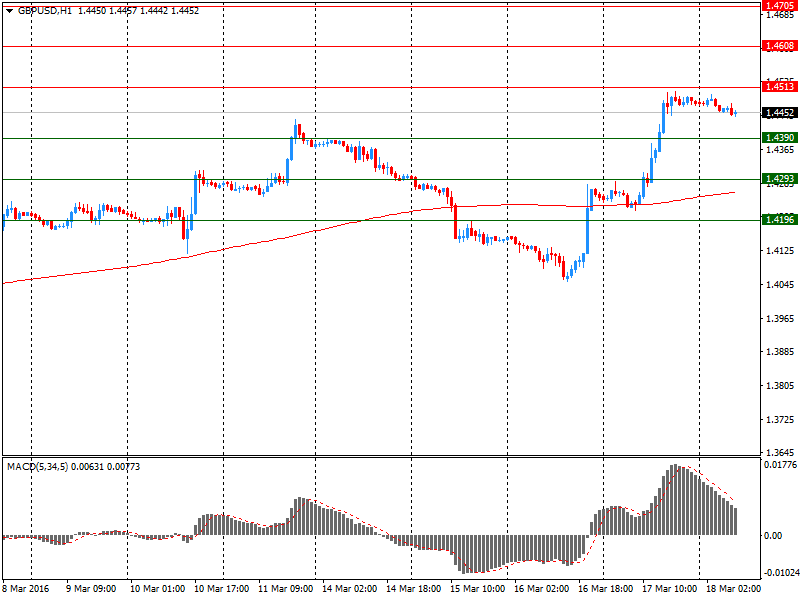Screen dimensions: 800x600
Task: Select the GBPUSD,H1 chart title text
Action: [x=45, y=11]
